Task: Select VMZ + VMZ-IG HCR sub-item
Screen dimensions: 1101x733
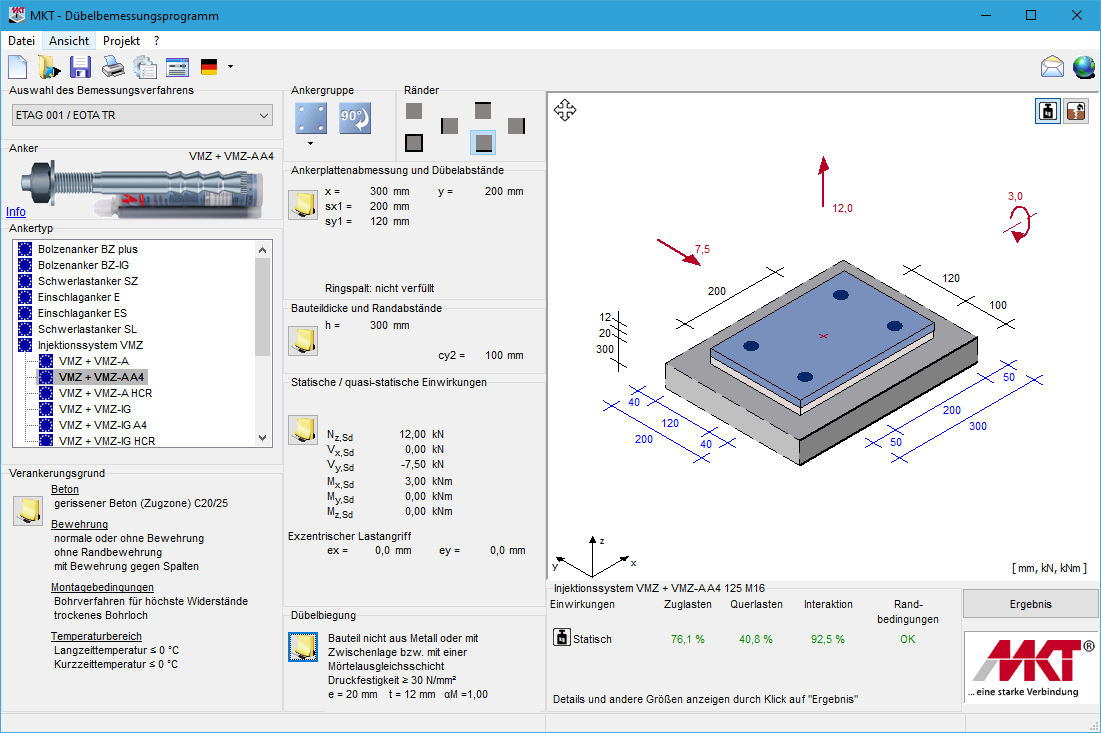Action: (x=107, y=442)
